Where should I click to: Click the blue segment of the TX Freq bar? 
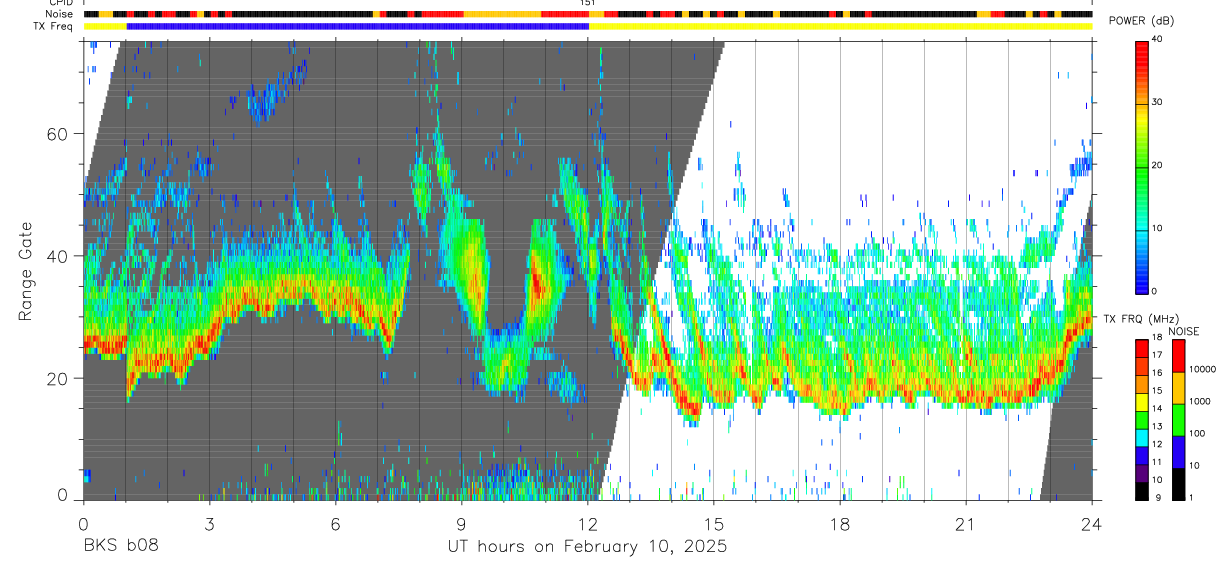(x=358, y=26)
